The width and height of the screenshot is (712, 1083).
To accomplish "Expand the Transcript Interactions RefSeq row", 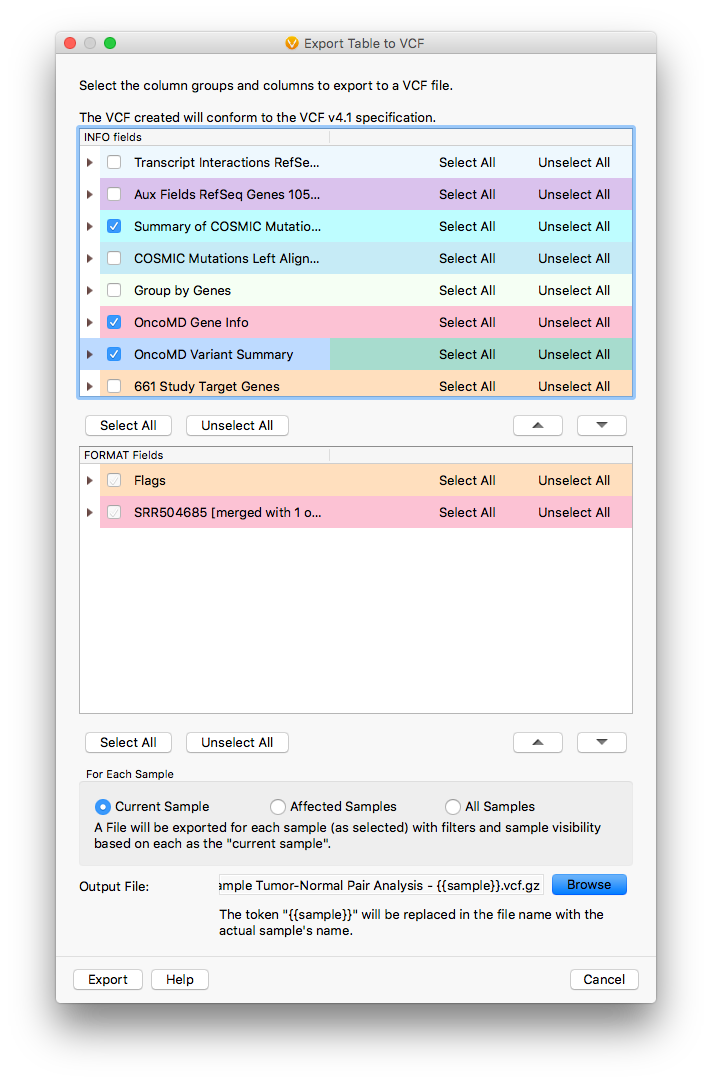I will point(90,162).
